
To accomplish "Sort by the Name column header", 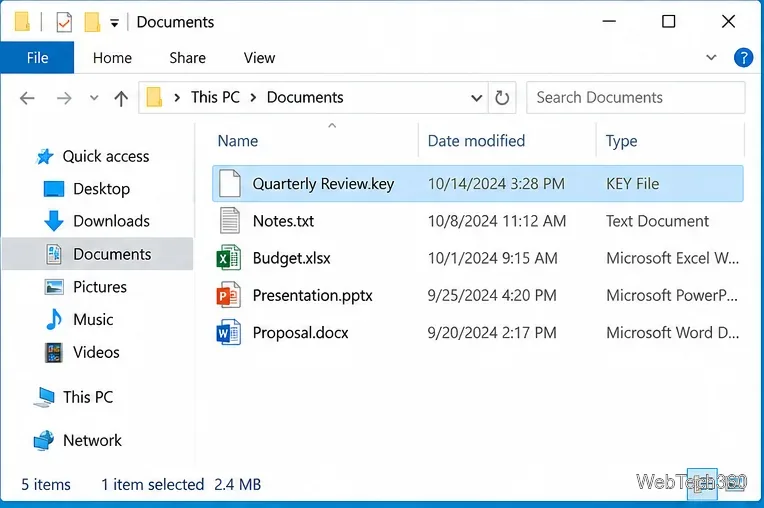I will [238, 141].
